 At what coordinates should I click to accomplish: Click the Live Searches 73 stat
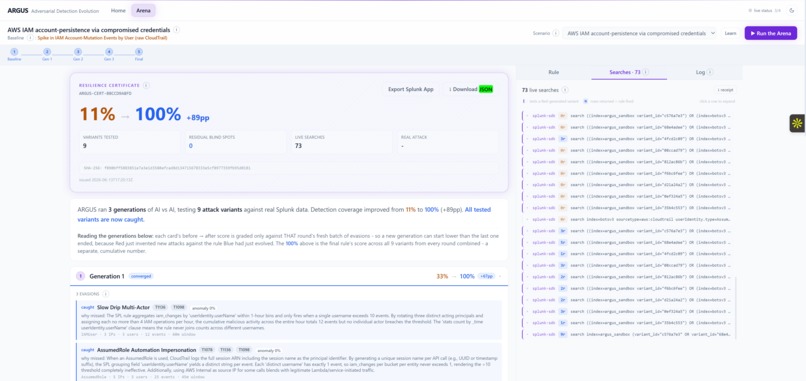(x=341, y=141)
